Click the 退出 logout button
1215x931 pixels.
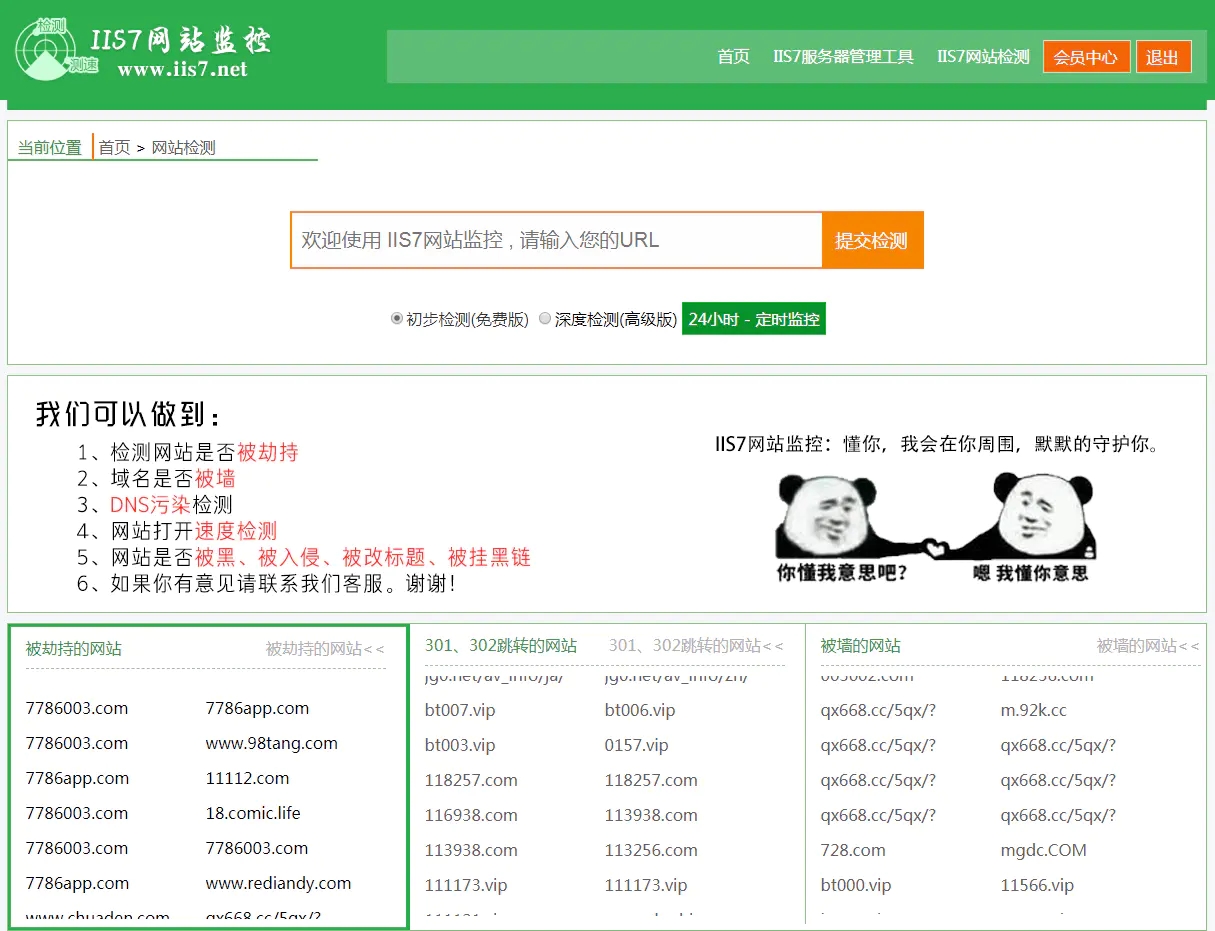click(x=1162, y=57)
